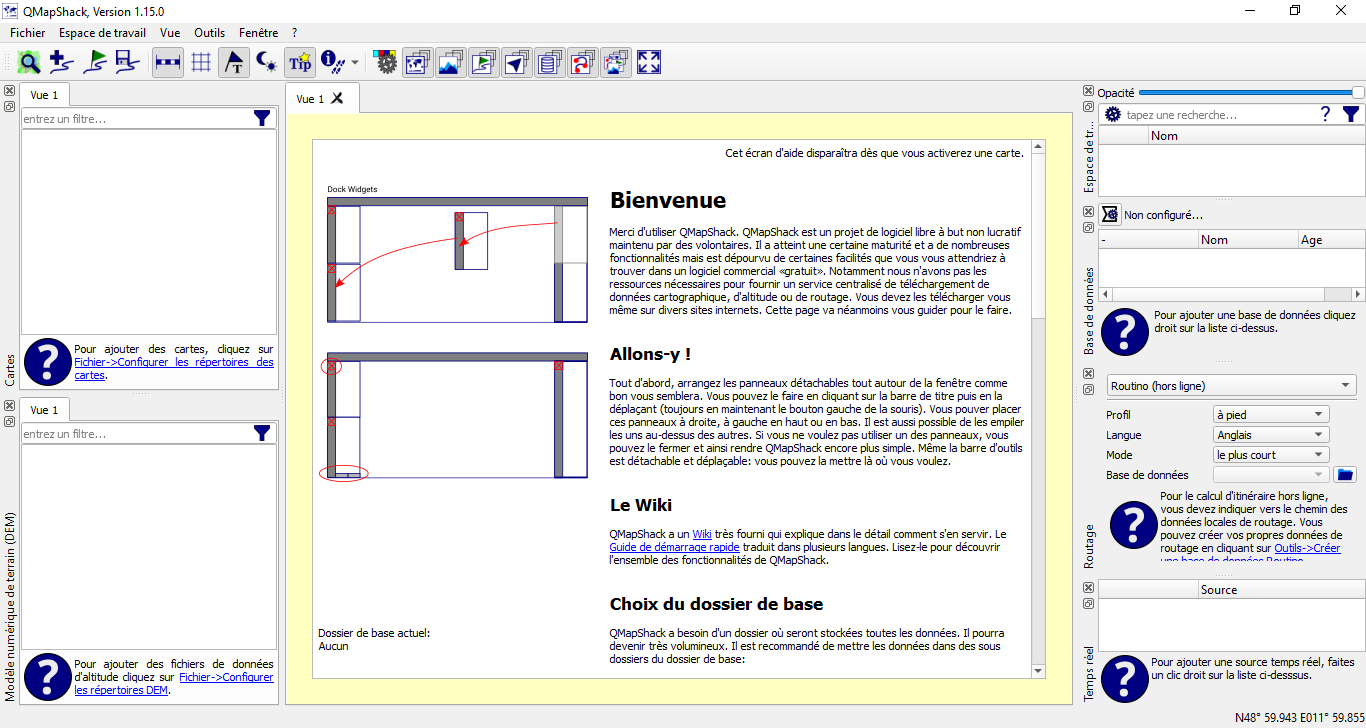Click the Age column header
1366x728 pixels.
click(x=1330, y=239)
